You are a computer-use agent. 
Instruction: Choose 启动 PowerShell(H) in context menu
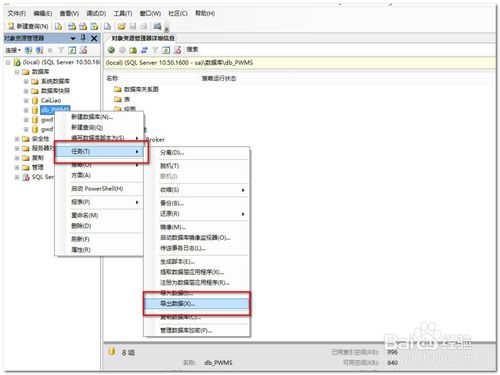(99, 189)
